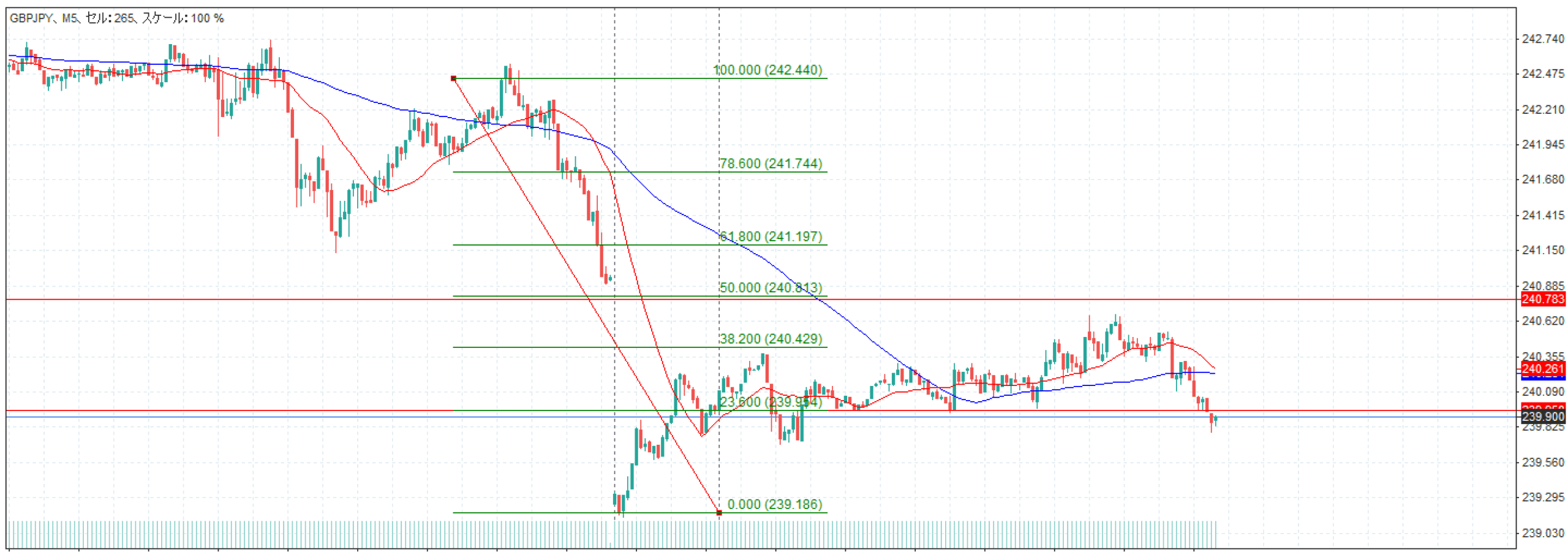Click the last candlestick at right edge of chart

[1215, 420]
